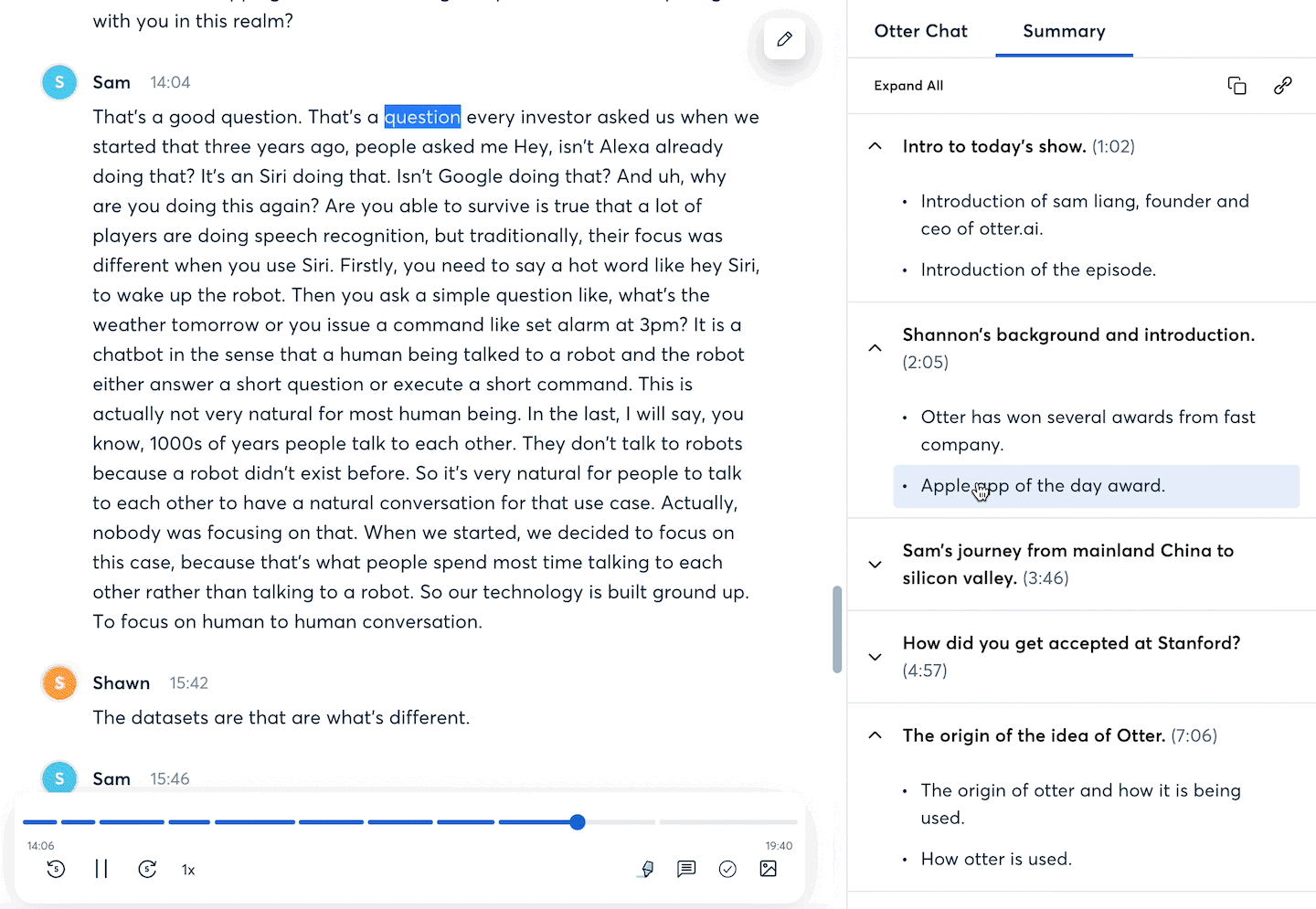The height and width of the screenshot is (909, 1316).
Task: Switch to the Otter Chat tab
Action: [920, 30]
